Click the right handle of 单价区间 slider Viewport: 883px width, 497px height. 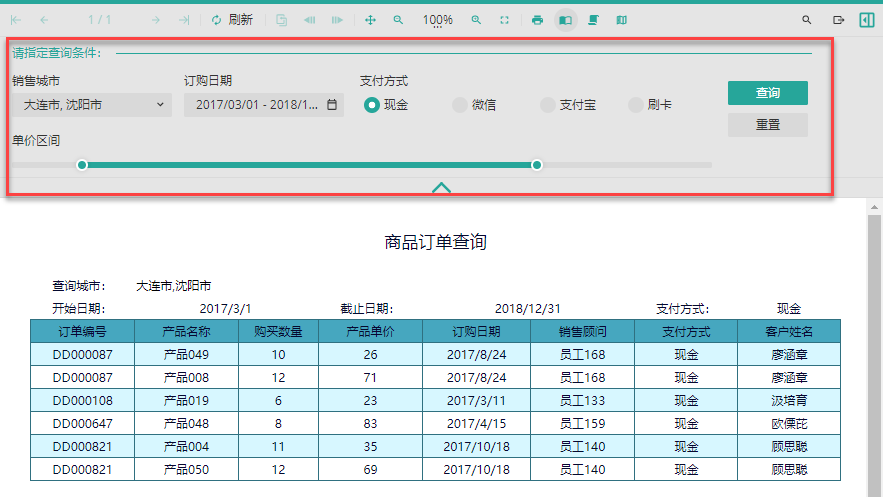click(537, 165)
